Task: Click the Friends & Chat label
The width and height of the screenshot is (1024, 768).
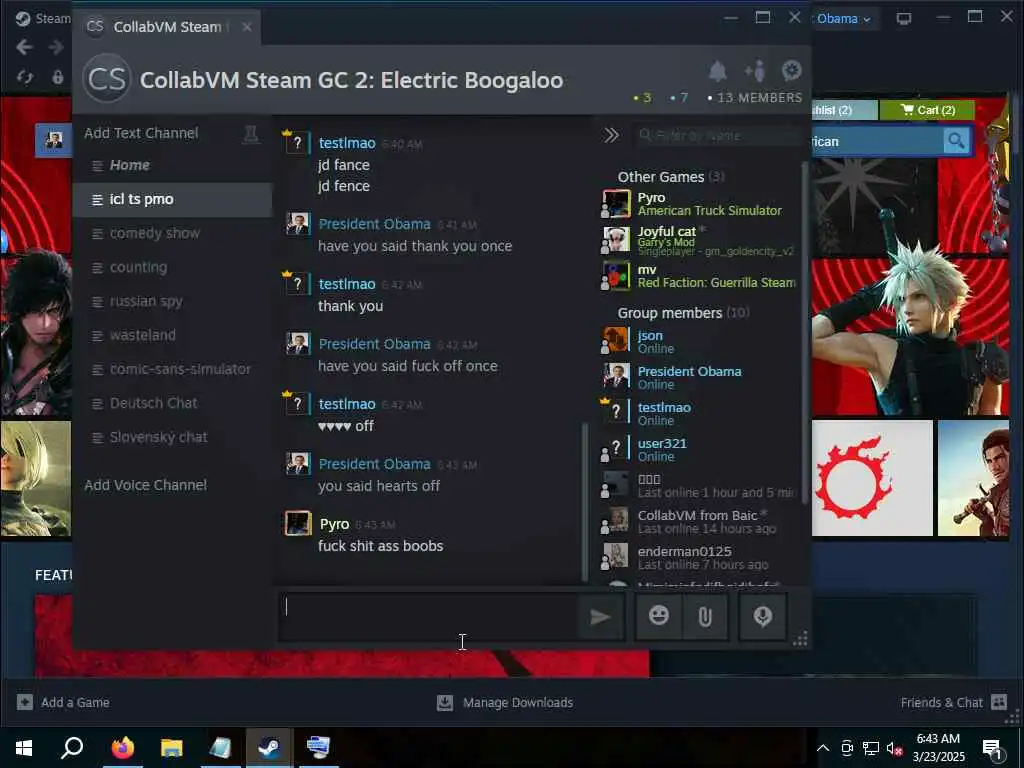Action: coord(942,703)
